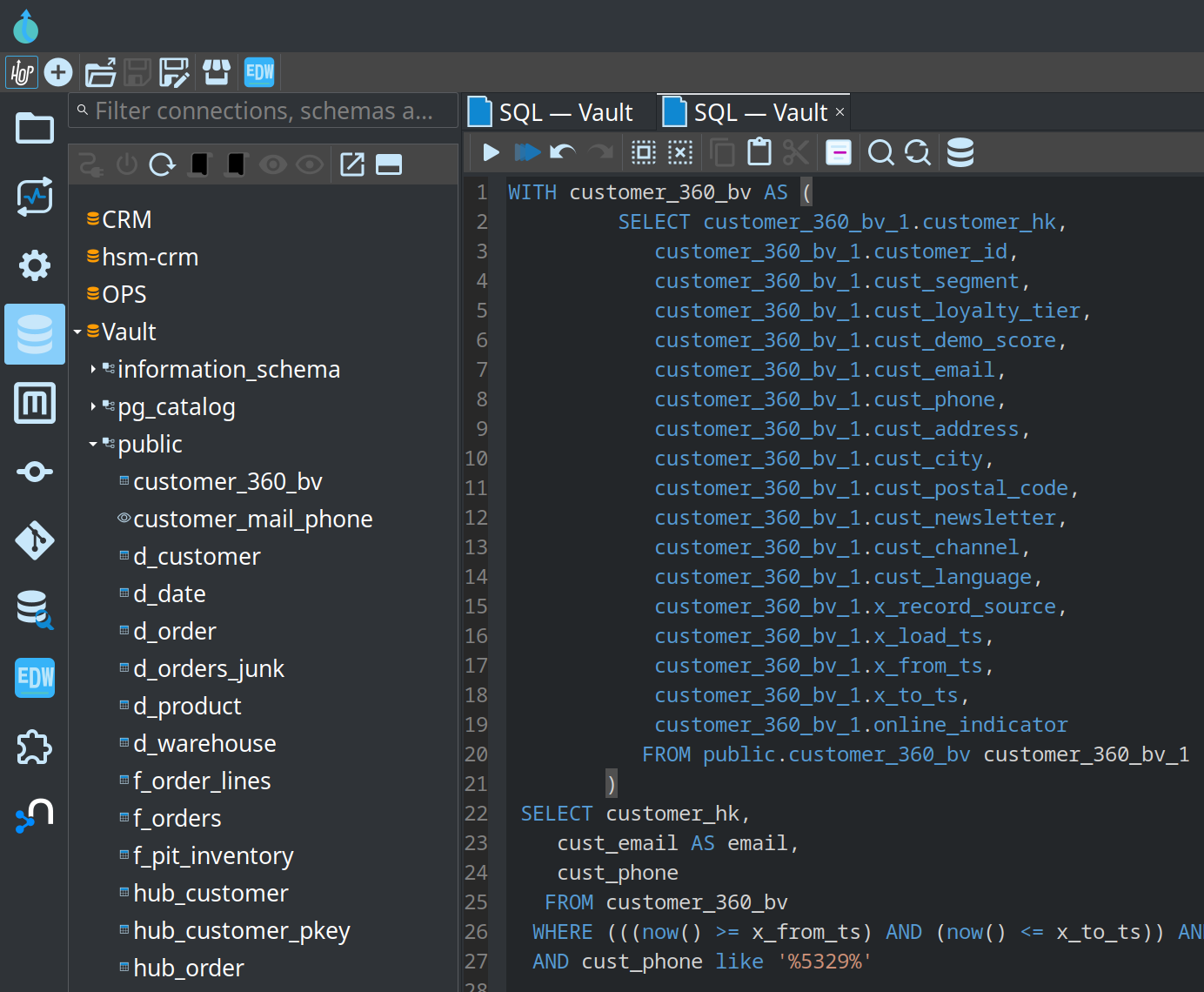Click the Unselect All dashed-X icon
This screenshot has width=1204, height=992.
(x=680, y=153)
